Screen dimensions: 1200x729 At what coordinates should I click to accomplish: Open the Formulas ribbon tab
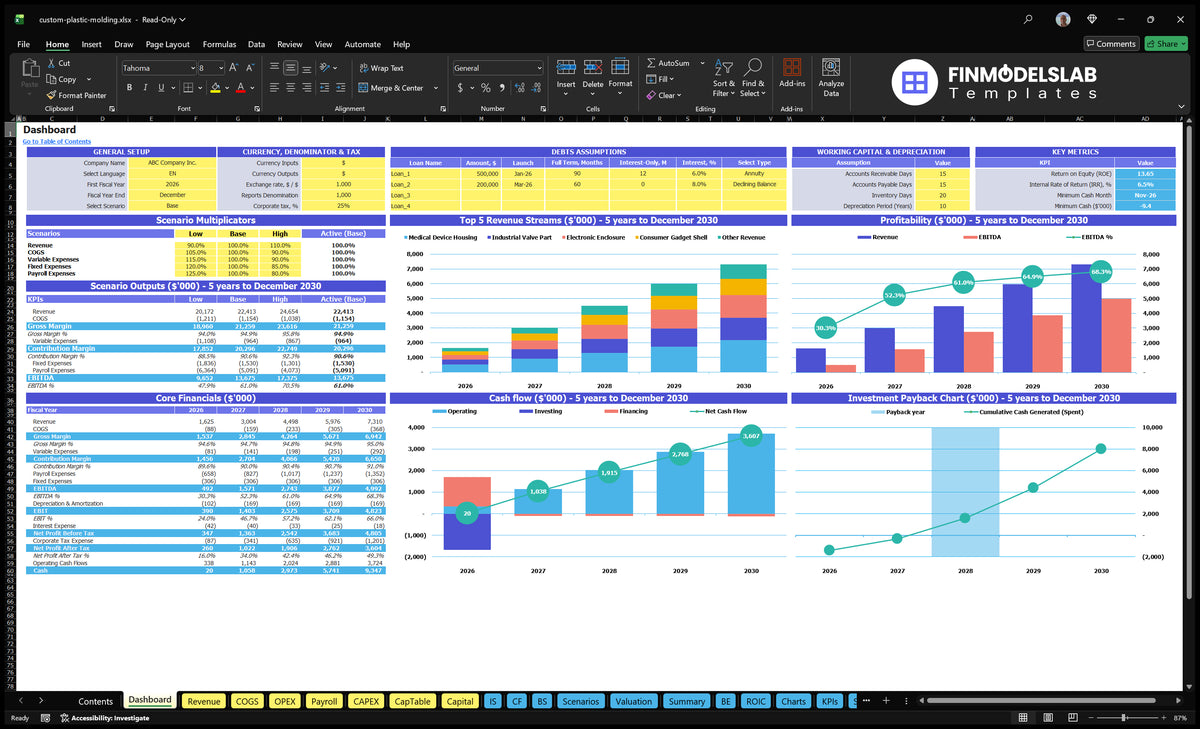coord(219,44)
